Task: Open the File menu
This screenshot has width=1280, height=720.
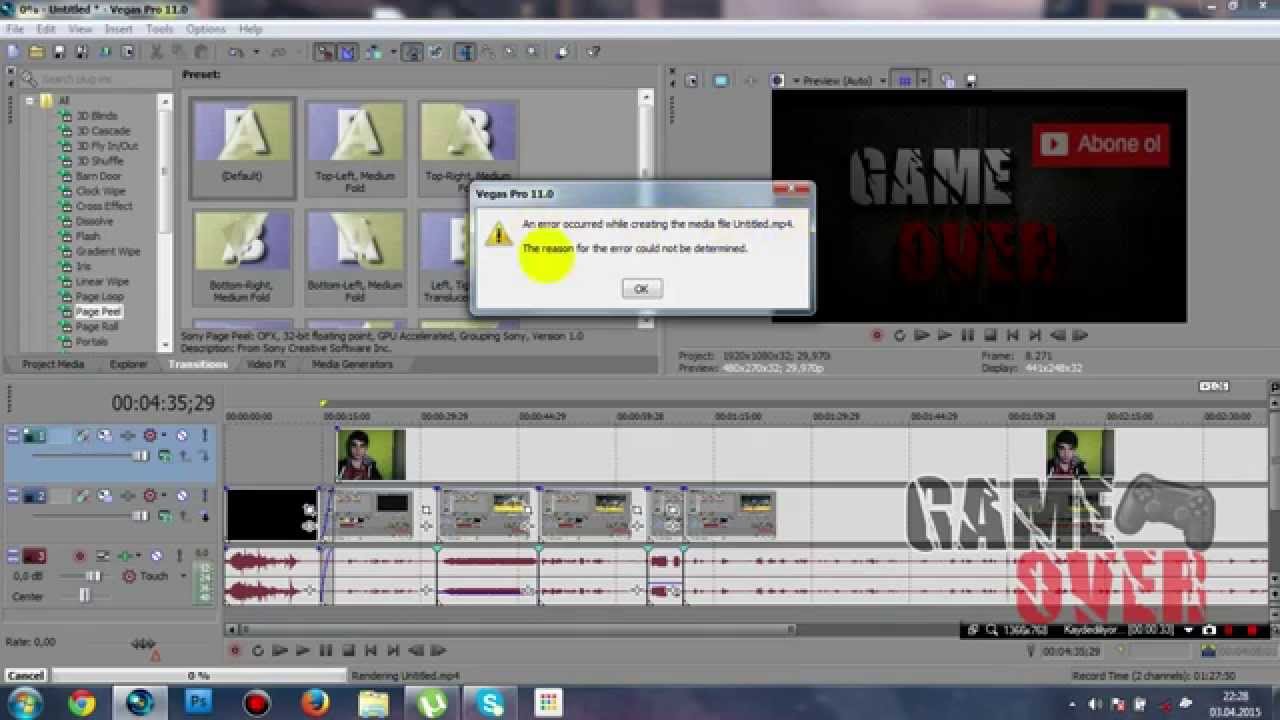Action: click(x=14, y=29)
